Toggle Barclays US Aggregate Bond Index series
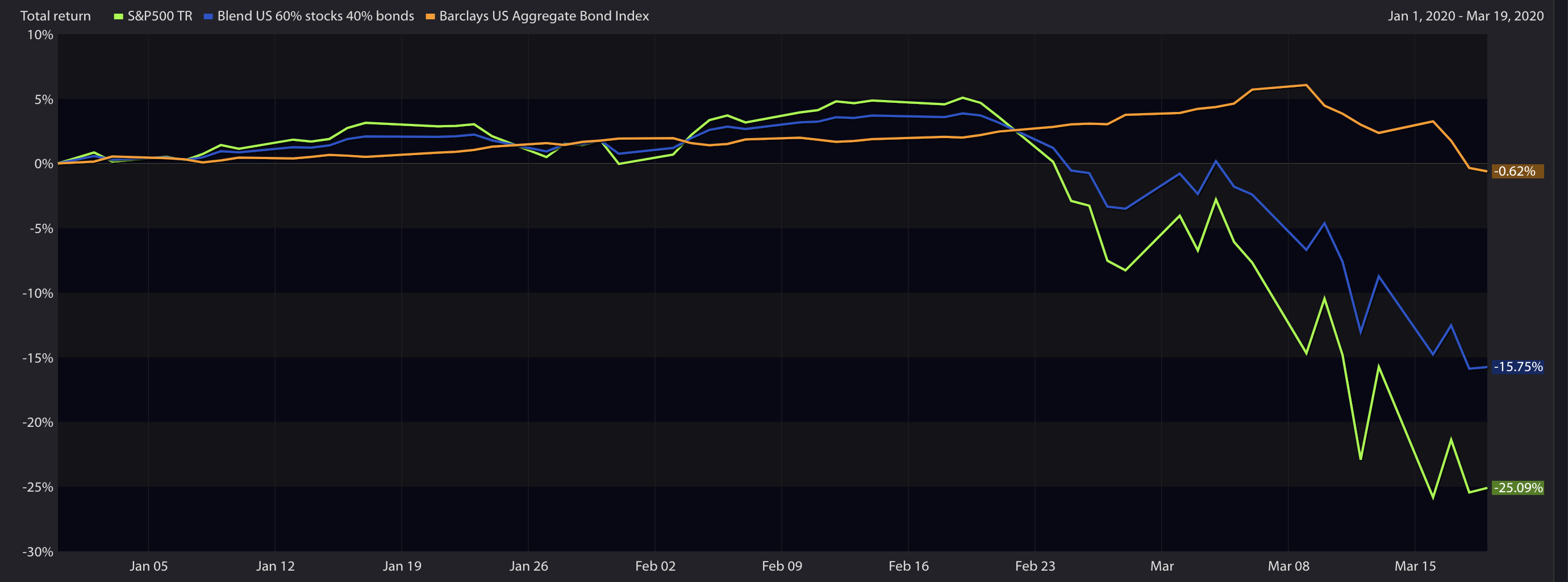The width and height of the screenshot is (1568, 582). (x=544, y=16)
